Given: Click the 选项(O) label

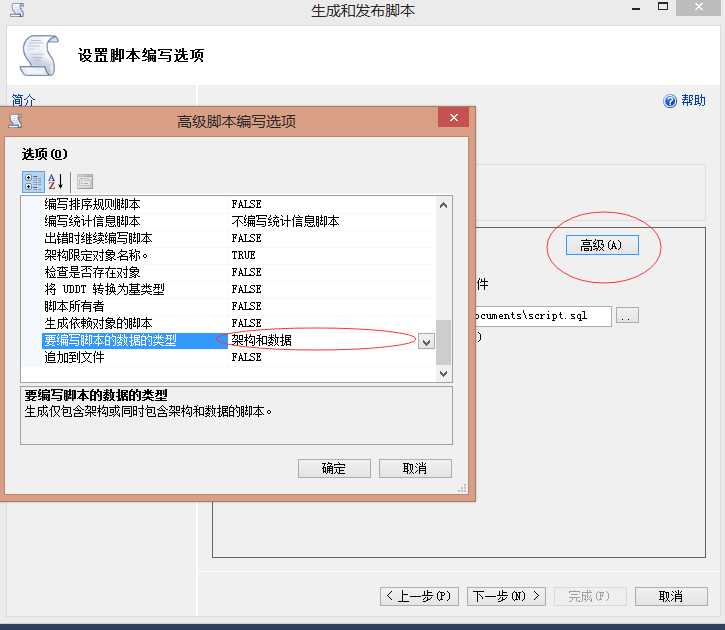Looking at the screenshot, I should click(x=44, y=154).
